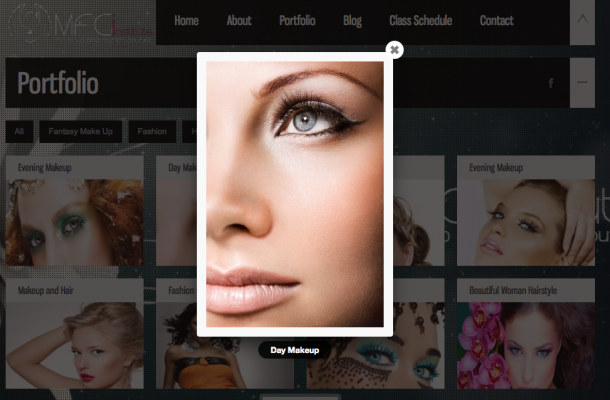Viewport: 610px width, 400px height.
Task: Open the Home menu item
Action: (186, 20)
